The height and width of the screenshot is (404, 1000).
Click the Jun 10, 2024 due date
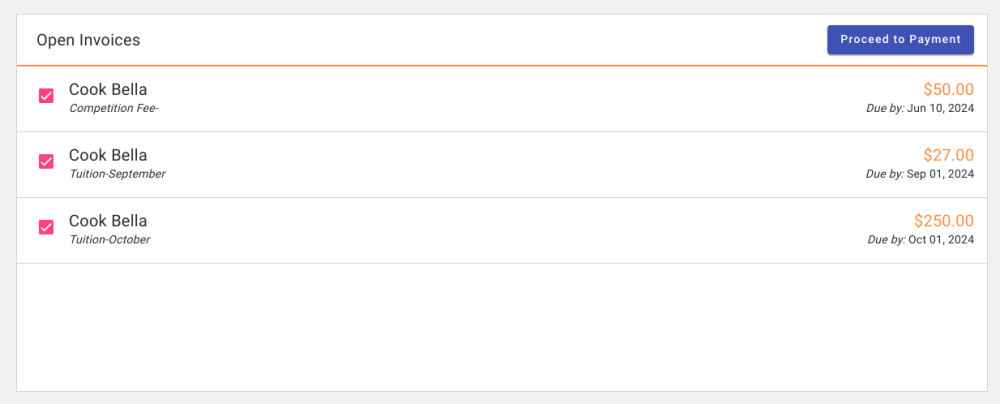940,108
